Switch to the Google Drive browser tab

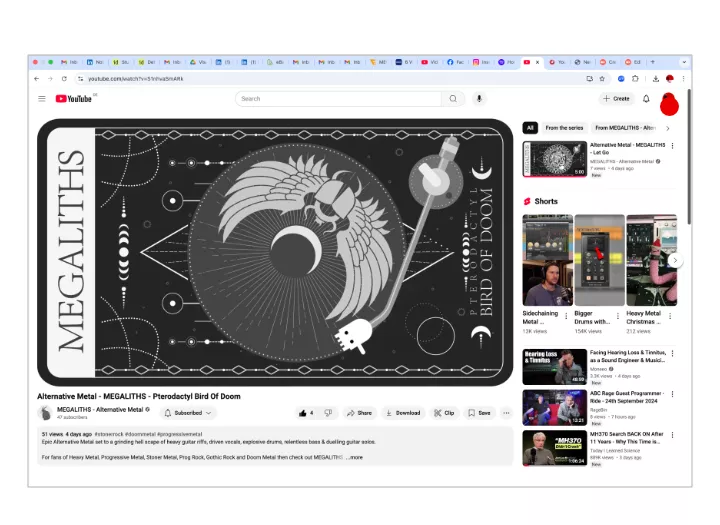pyautogui.click(x=198, y=62)
